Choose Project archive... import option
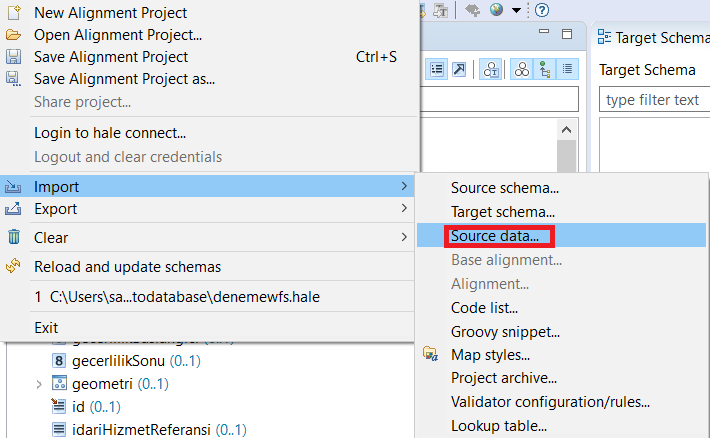Viewport: 710px width, 438px height. [504, 378]
